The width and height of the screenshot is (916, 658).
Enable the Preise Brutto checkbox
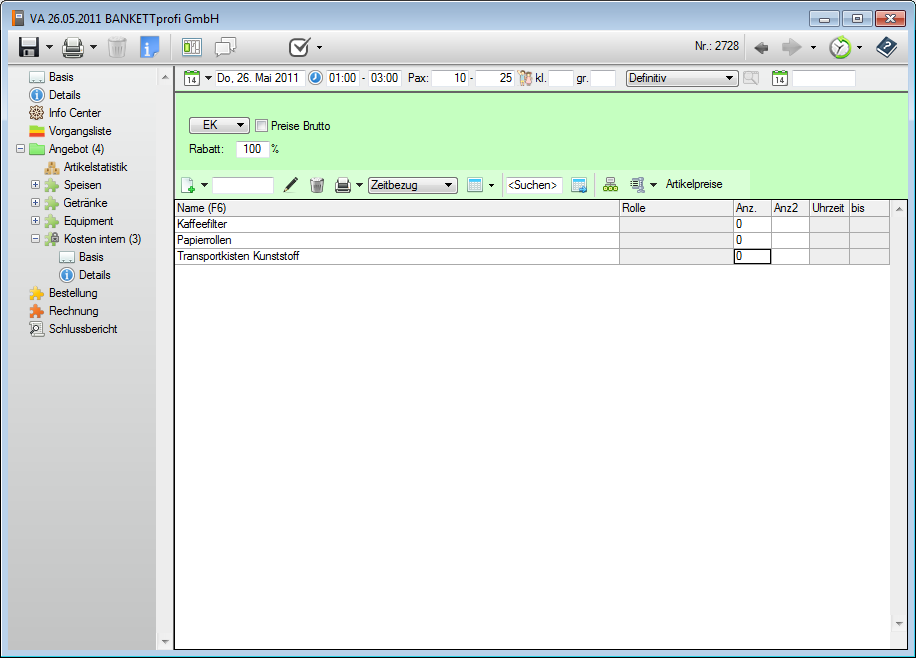tap(262, 126)
